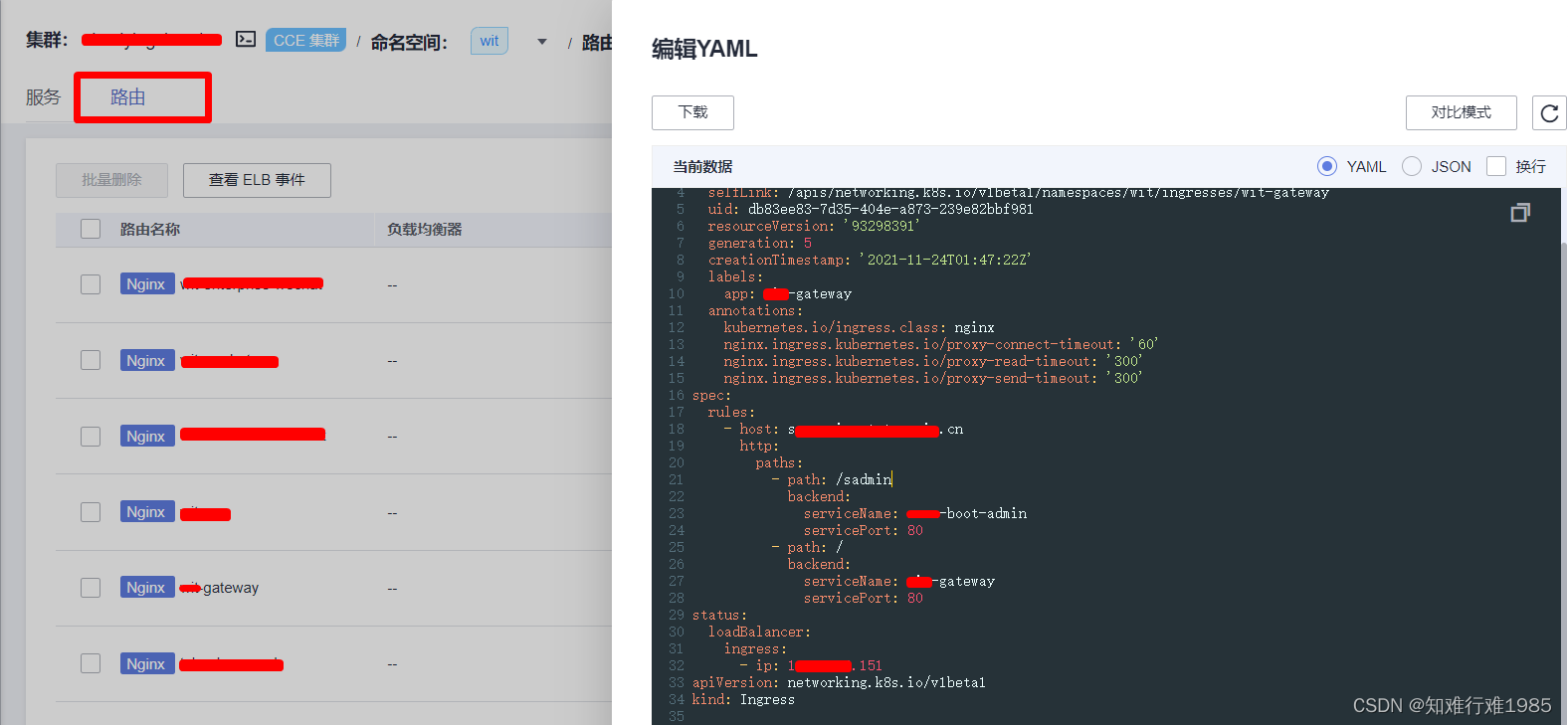
Task: Click the 'kind: Ingress' line
Action: click(x=743, y=699)
